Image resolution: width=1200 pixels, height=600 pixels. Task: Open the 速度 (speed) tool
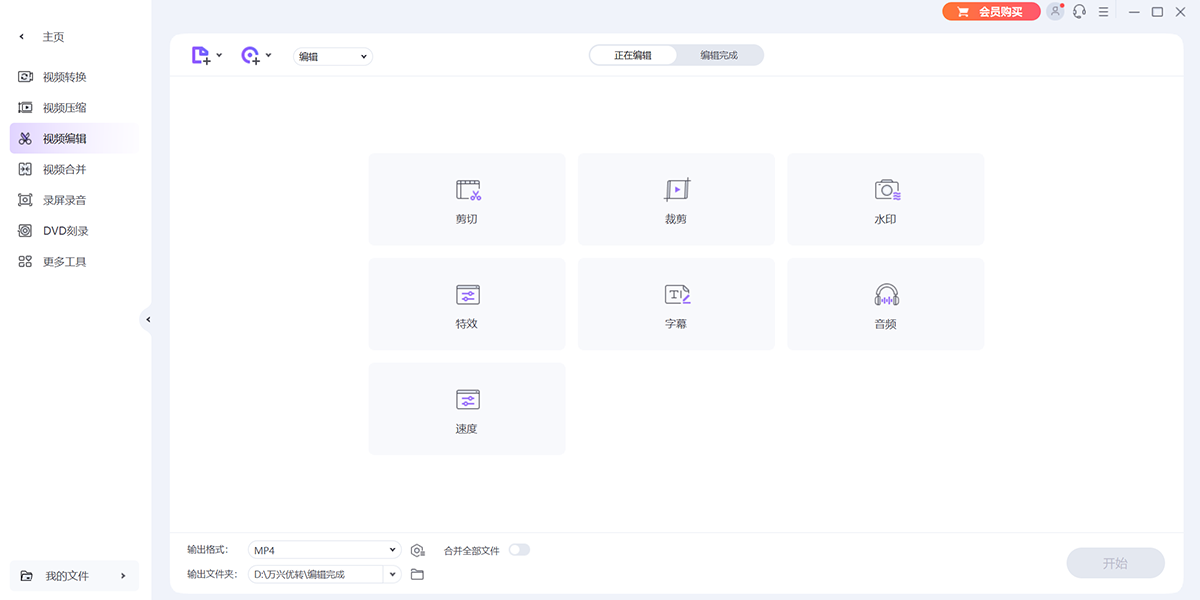[x=467, y=409]
